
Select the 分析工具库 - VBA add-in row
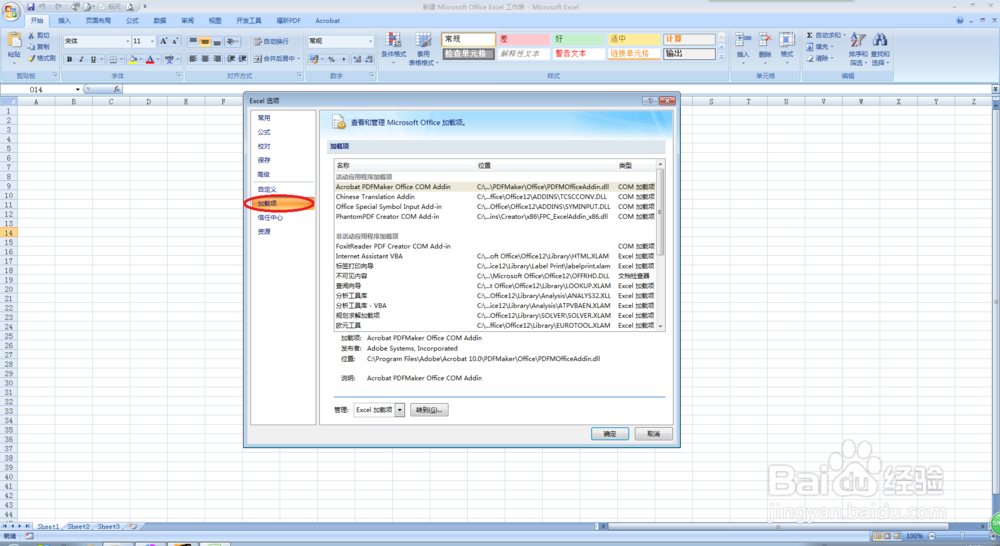click(x=495, y=306)
